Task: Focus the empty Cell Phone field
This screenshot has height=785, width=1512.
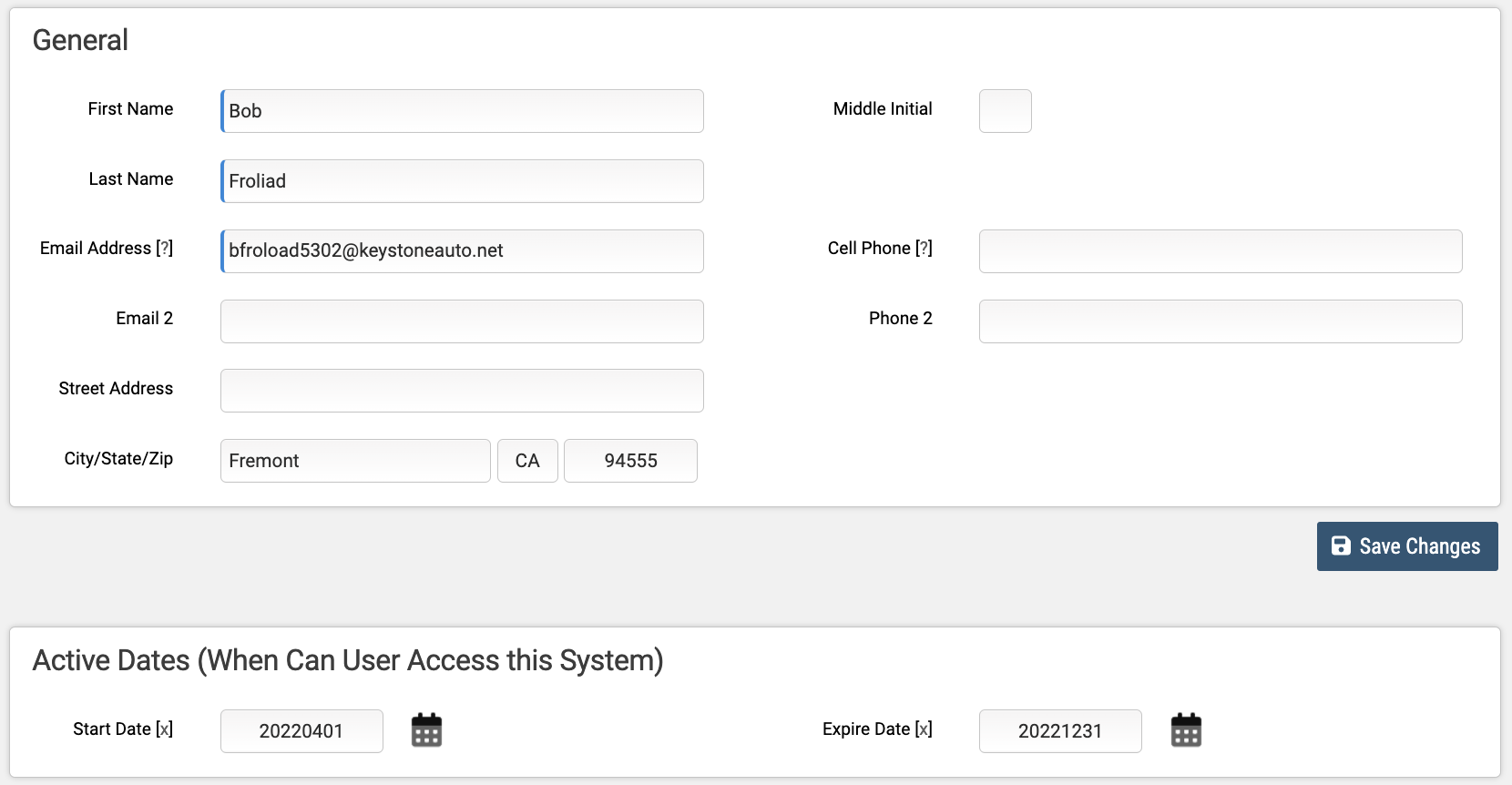Action: pos(1221,251)
